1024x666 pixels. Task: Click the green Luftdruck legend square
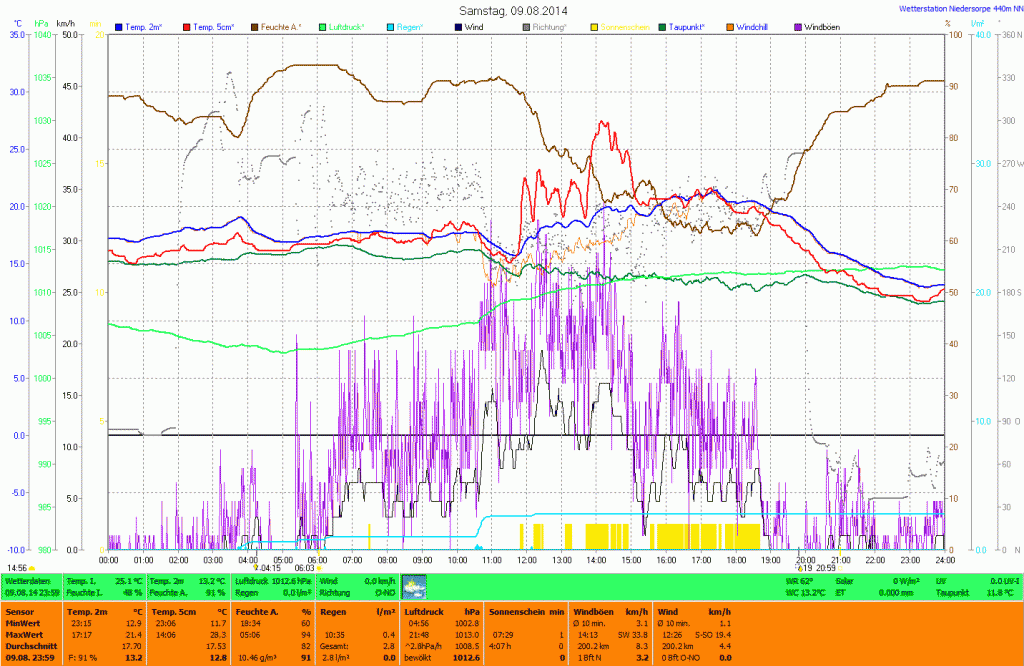click(x=322, y=26)
